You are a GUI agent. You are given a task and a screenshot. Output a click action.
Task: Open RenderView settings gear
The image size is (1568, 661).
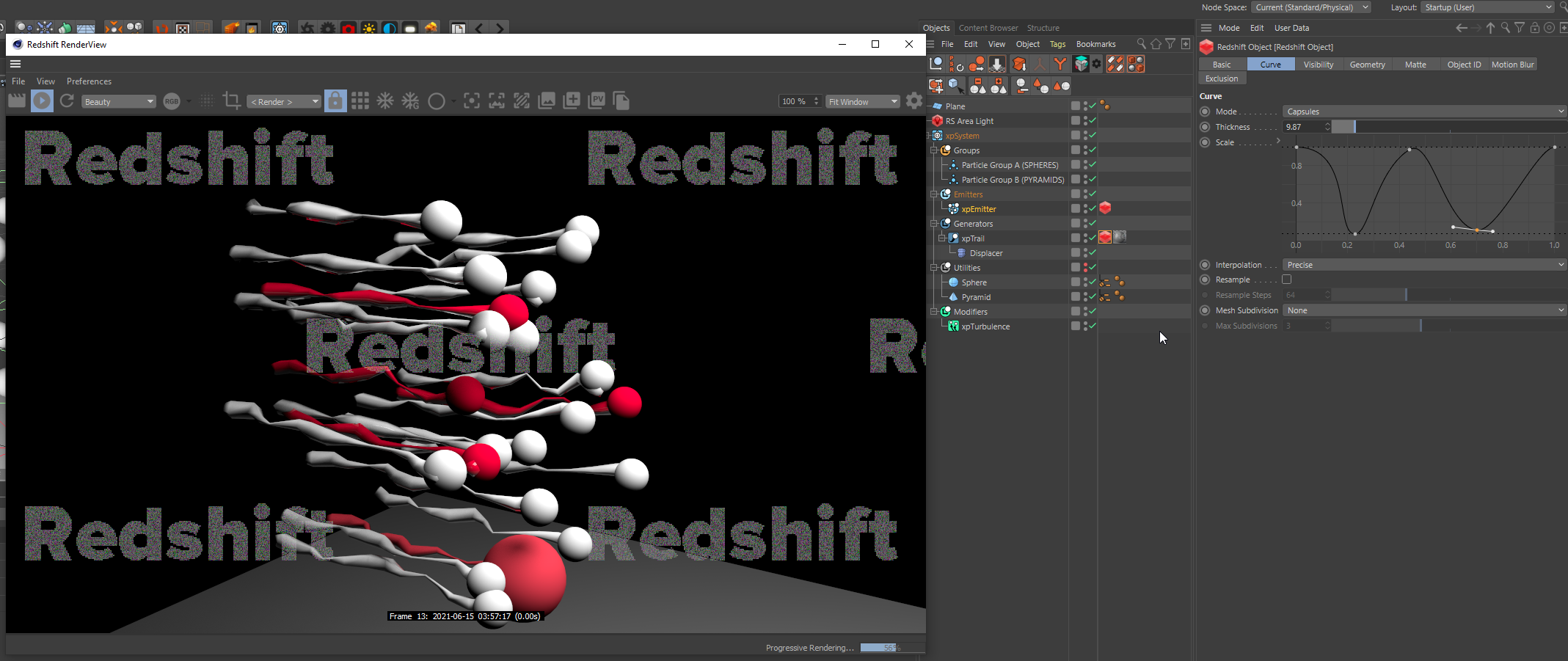[x=914, y=101]
